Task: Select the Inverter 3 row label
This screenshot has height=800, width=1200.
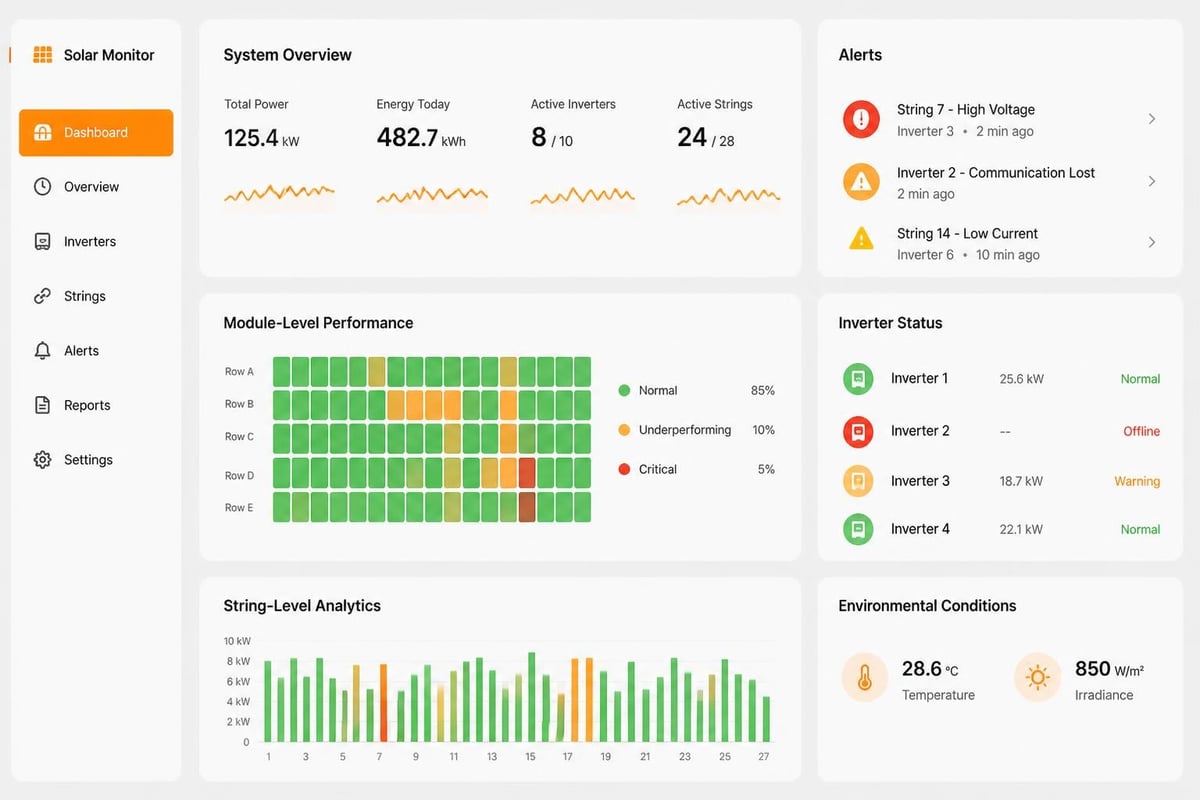Action: tap(920, 481)
